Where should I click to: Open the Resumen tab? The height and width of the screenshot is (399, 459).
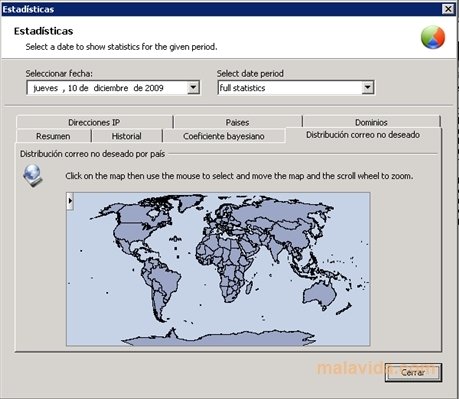(53, 136)
